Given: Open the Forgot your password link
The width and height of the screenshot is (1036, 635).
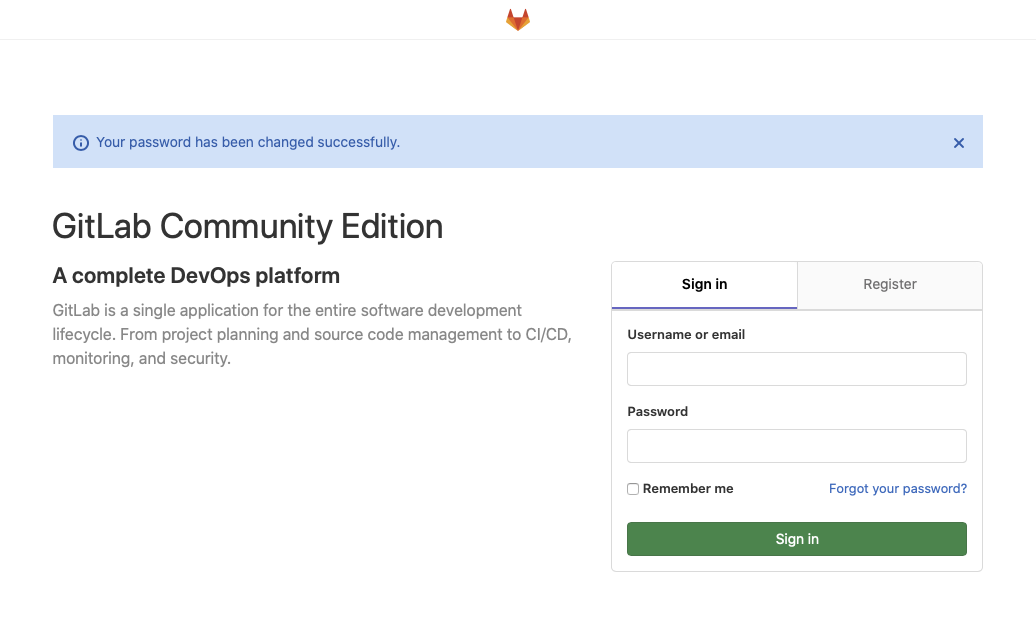Looking at the screenshot, I should coord(898,488).
